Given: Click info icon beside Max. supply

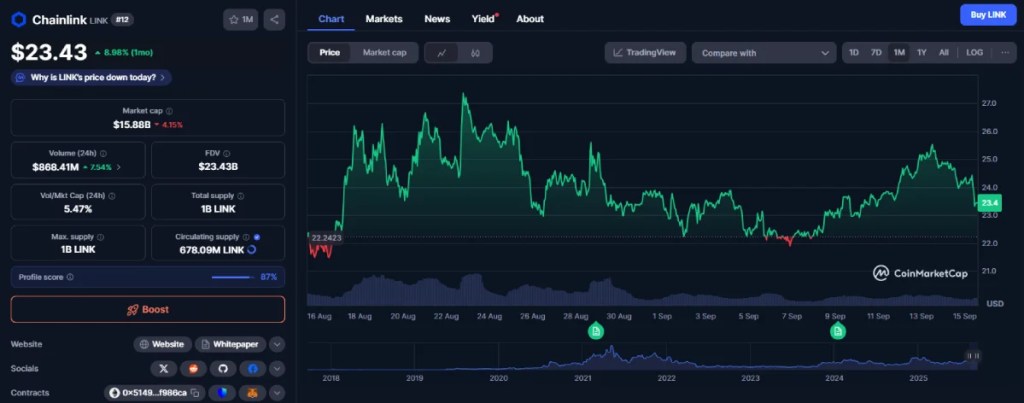Looking at the screenshot, I should pyautogui.click(x=100, y=237).
